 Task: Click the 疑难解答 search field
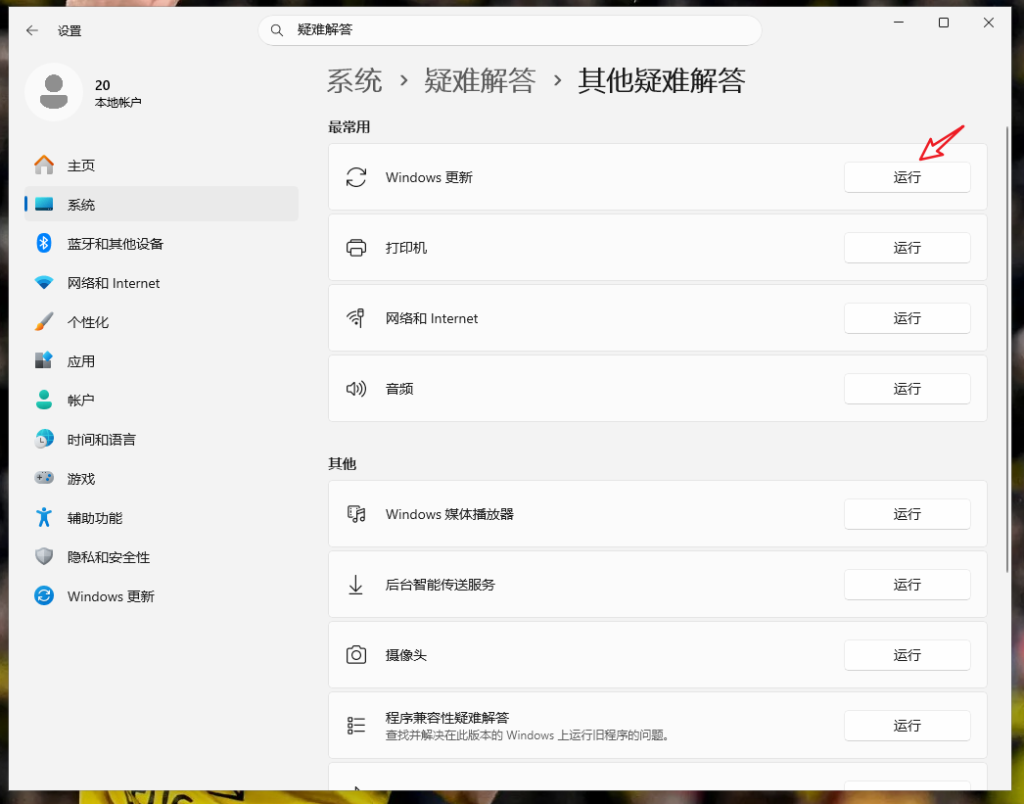[x=510, y=30]
